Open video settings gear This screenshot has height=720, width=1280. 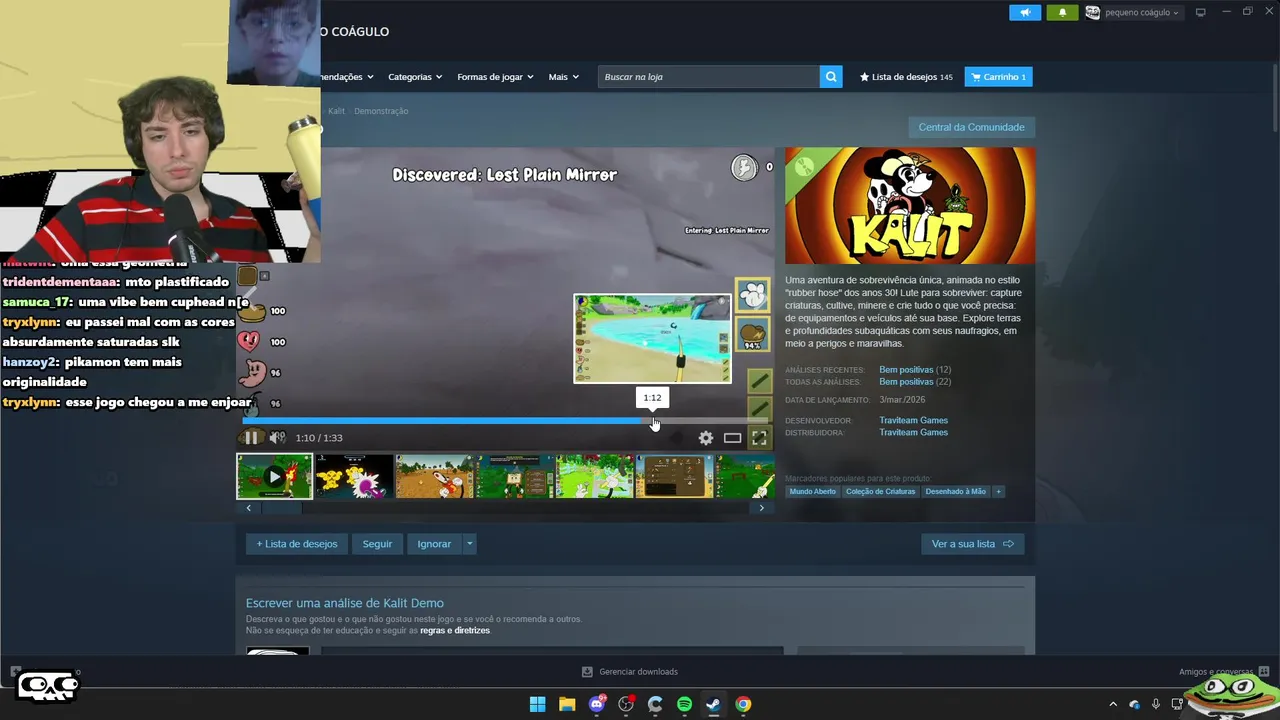point(706,438)
